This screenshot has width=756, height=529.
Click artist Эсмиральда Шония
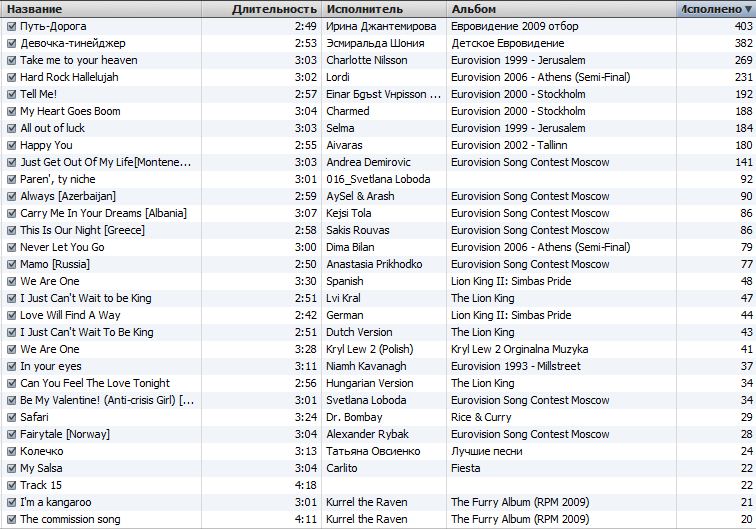(375, 43)
